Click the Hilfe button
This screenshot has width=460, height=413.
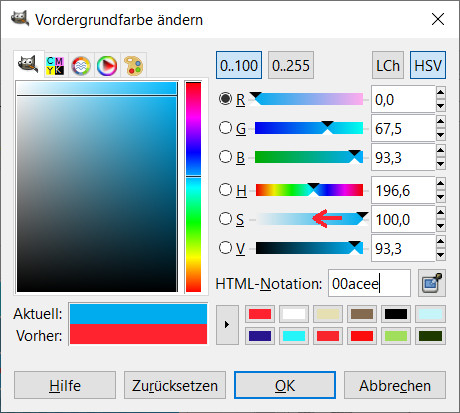(x=65, y=385)
